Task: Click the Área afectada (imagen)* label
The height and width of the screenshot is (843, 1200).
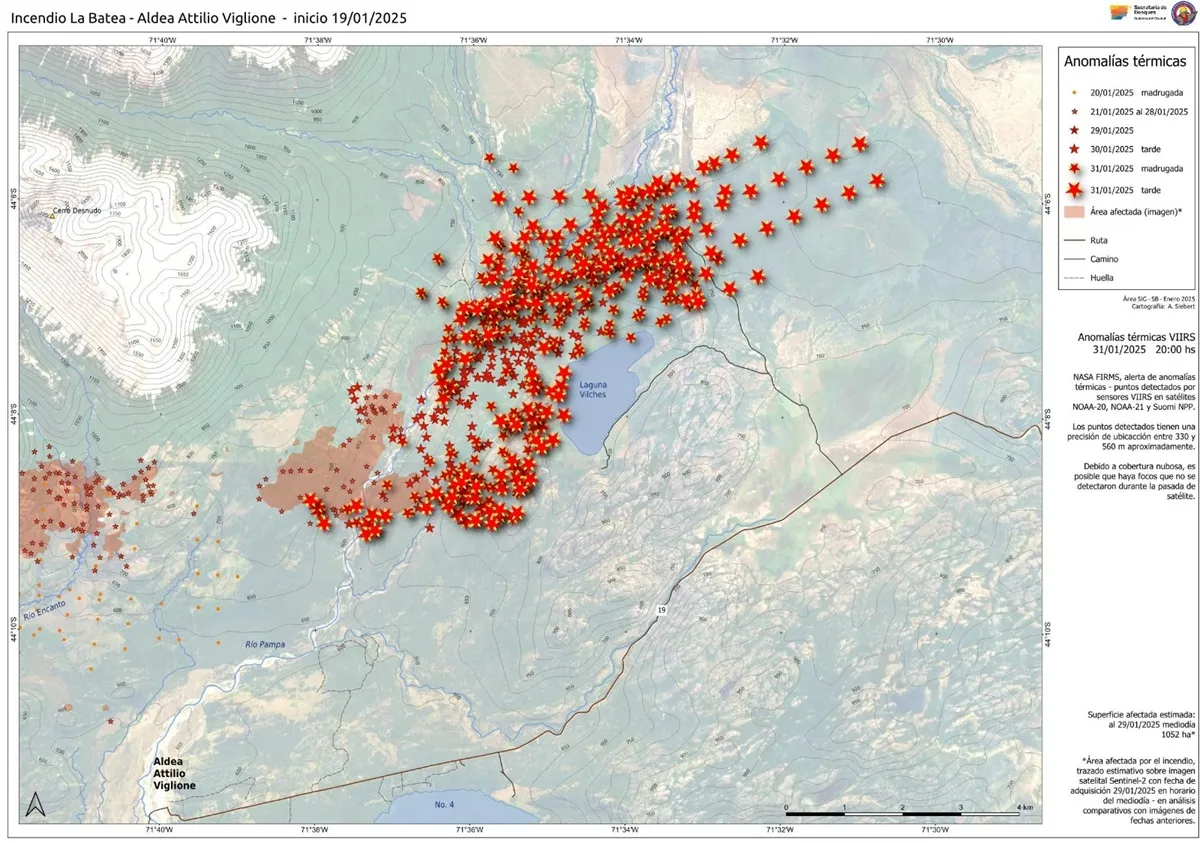Action: pos(1137,211)
